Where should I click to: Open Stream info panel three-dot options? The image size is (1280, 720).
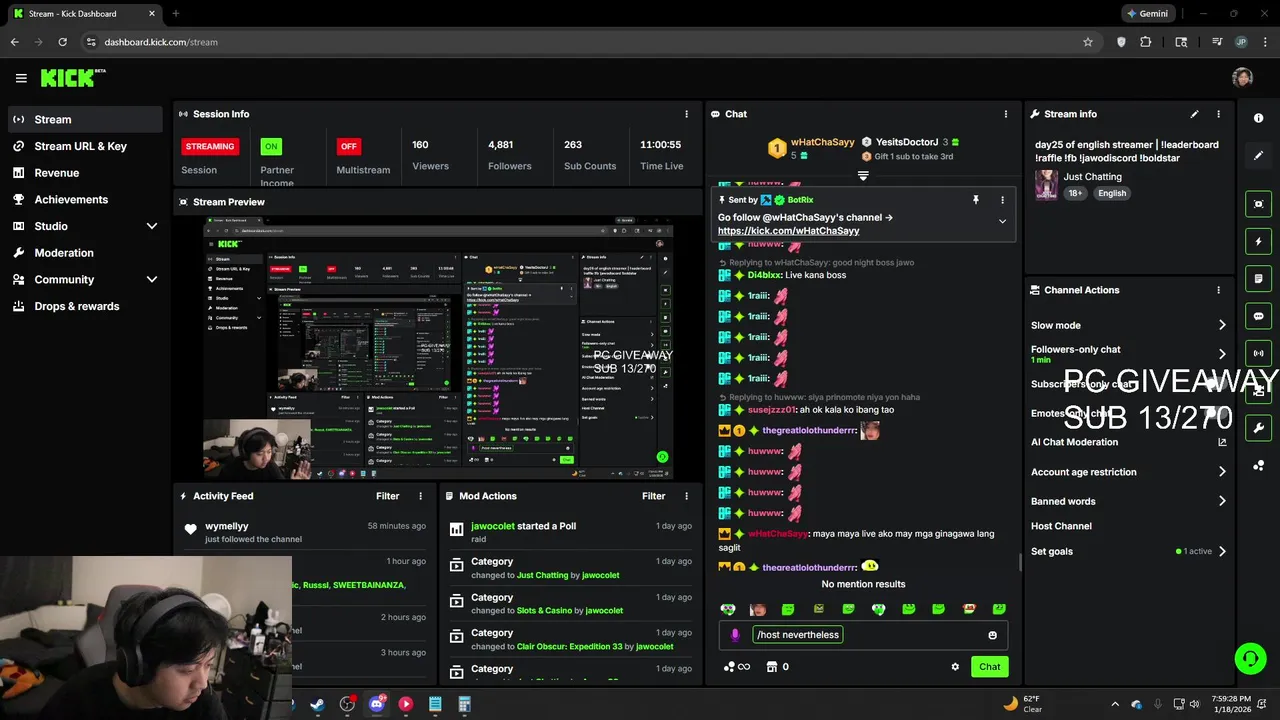[1218, 114]
